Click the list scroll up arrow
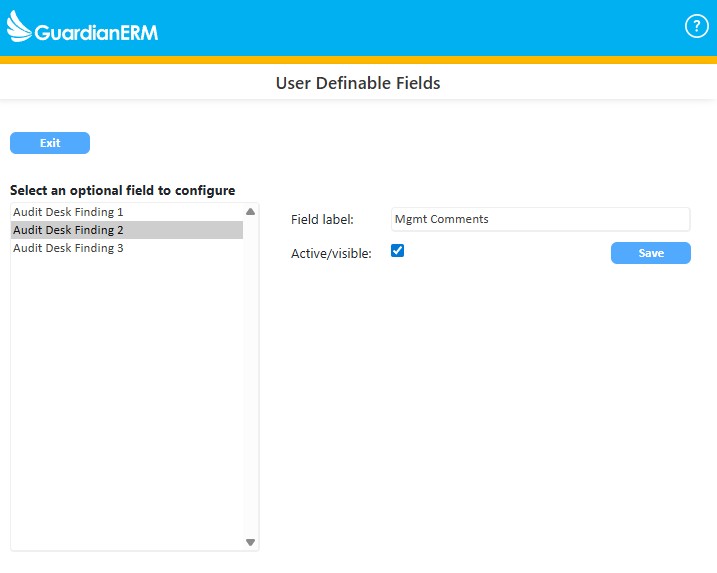717x573 pixels. coord(250,212)
